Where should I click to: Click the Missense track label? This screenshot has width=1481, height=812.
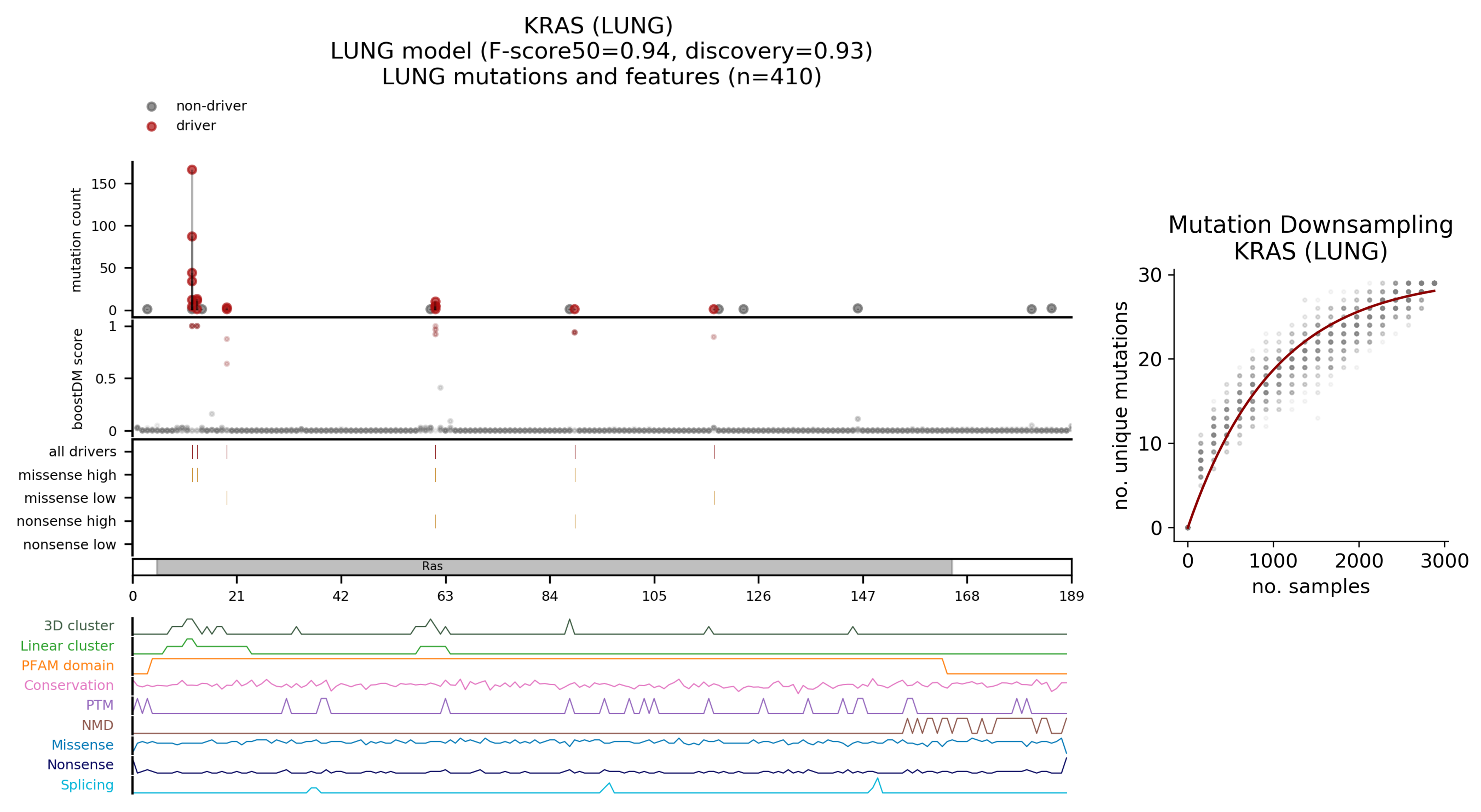(82, 745)
